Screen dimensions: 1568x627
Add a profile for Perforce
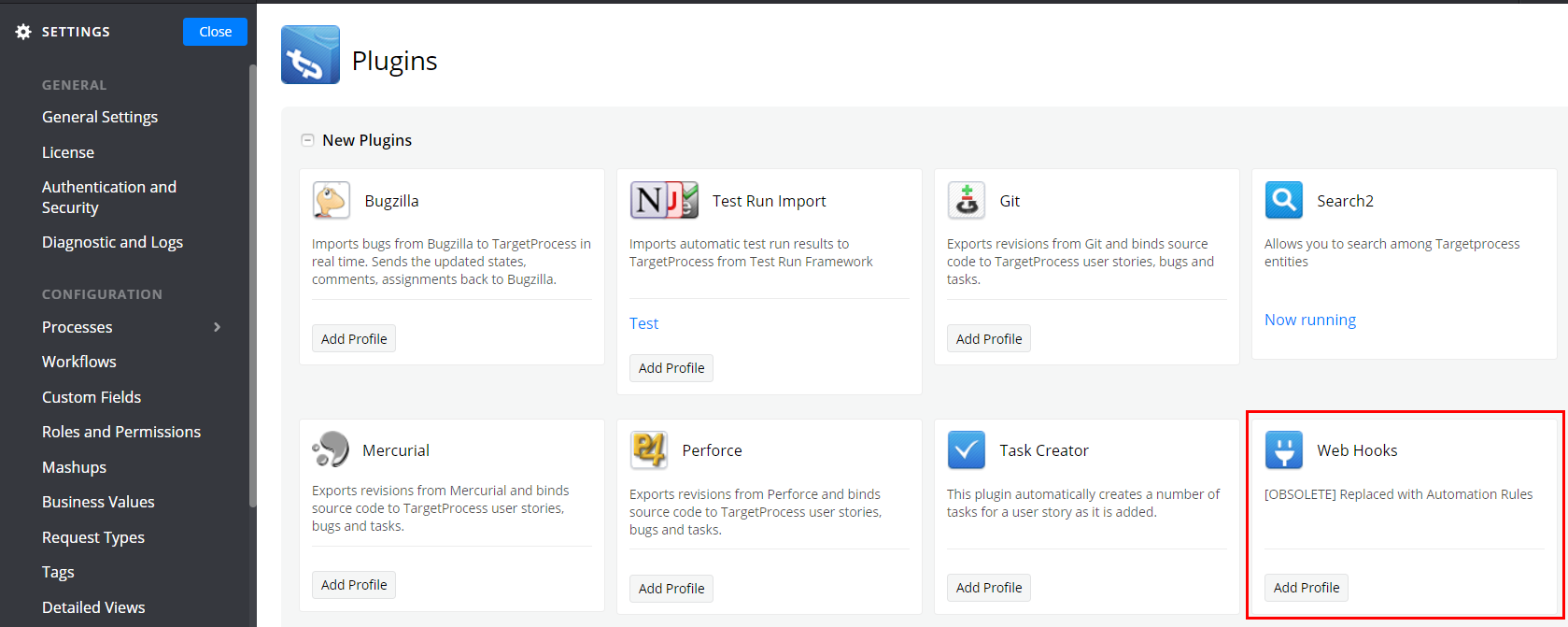(671, 589)
